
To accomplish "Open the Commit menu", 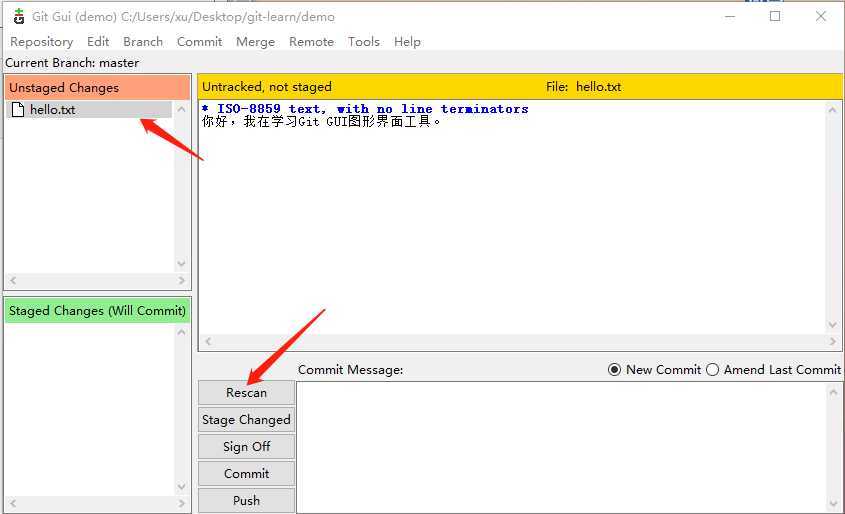I will pos(199,41).
